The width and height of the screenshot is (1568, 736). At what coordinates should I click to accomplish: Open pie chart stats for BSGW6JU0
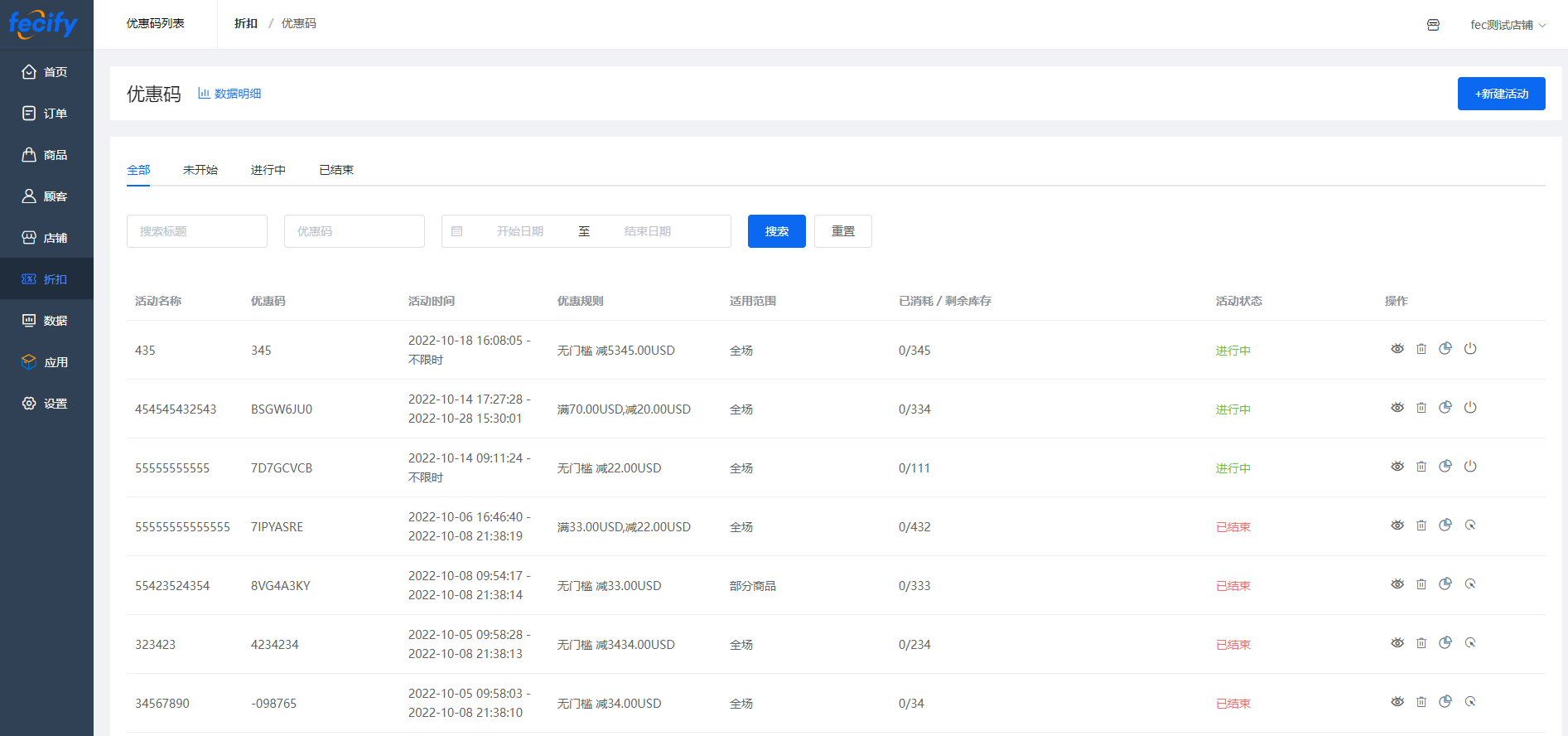tap(1445, 408)
